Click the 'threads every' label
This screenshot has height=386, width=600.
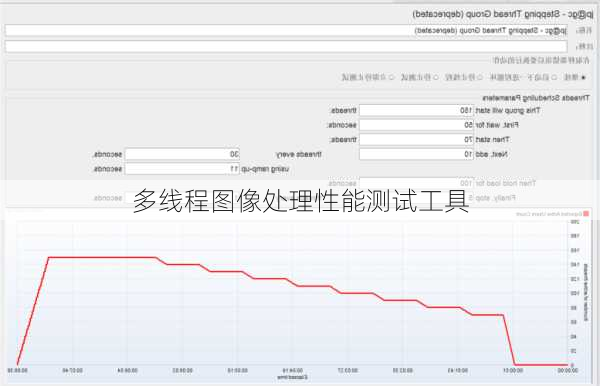[298, 154]
